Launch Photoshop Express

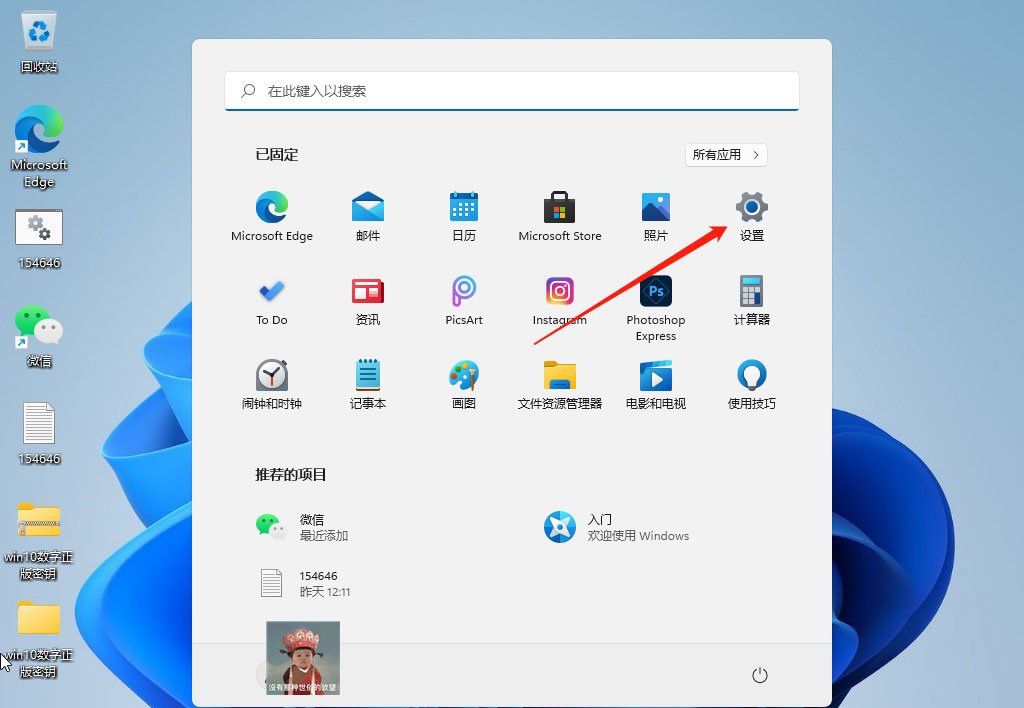tap(656, 308)
